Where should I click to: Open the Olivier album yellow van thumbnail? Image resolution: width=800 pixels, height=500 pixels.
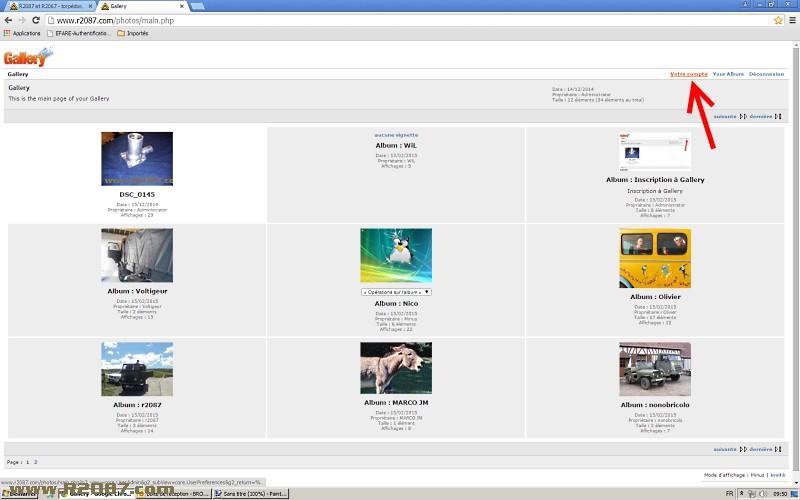[655, 258]
